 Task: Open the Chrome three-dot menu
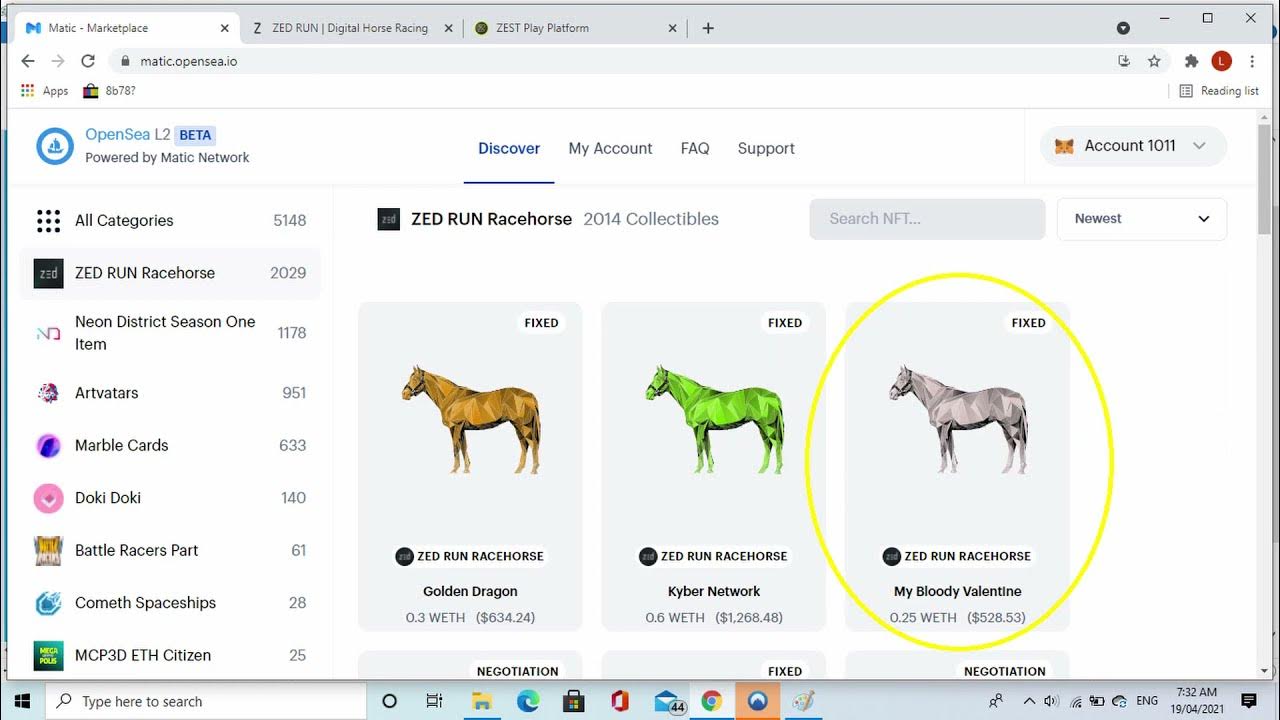1252,61
